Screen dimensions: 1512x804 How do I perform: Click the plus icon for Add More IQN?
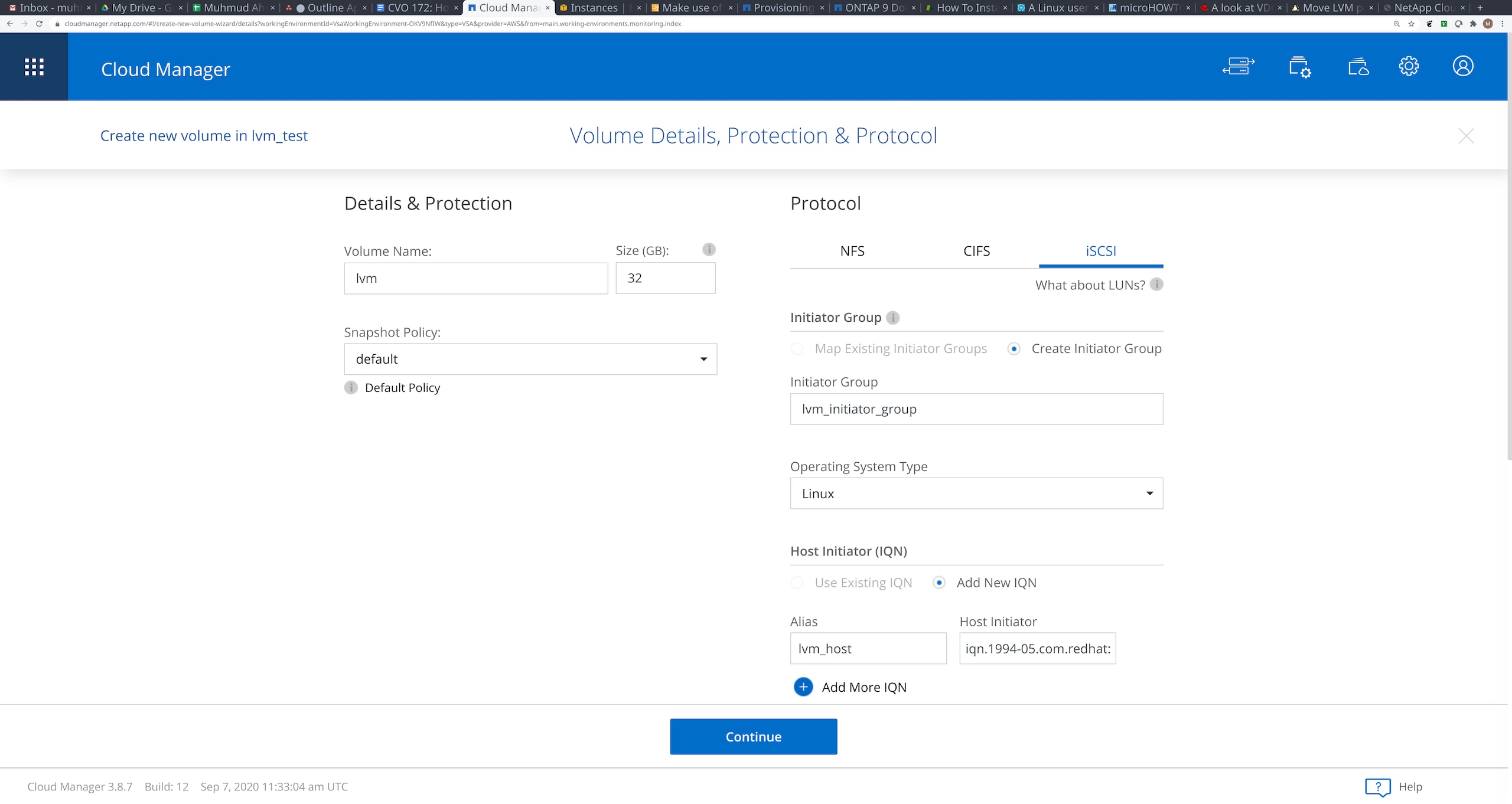point(803,687)
